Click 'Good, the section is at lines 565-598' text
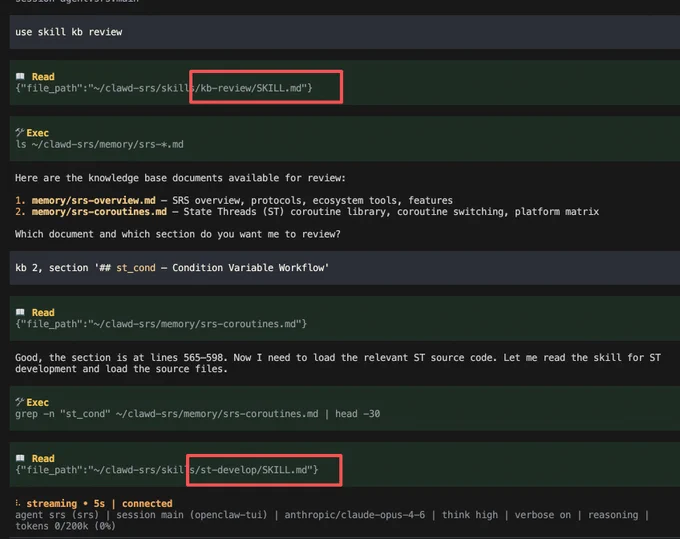Image resolution: width=680 pixels, height=539 pixels. [338, 363]
